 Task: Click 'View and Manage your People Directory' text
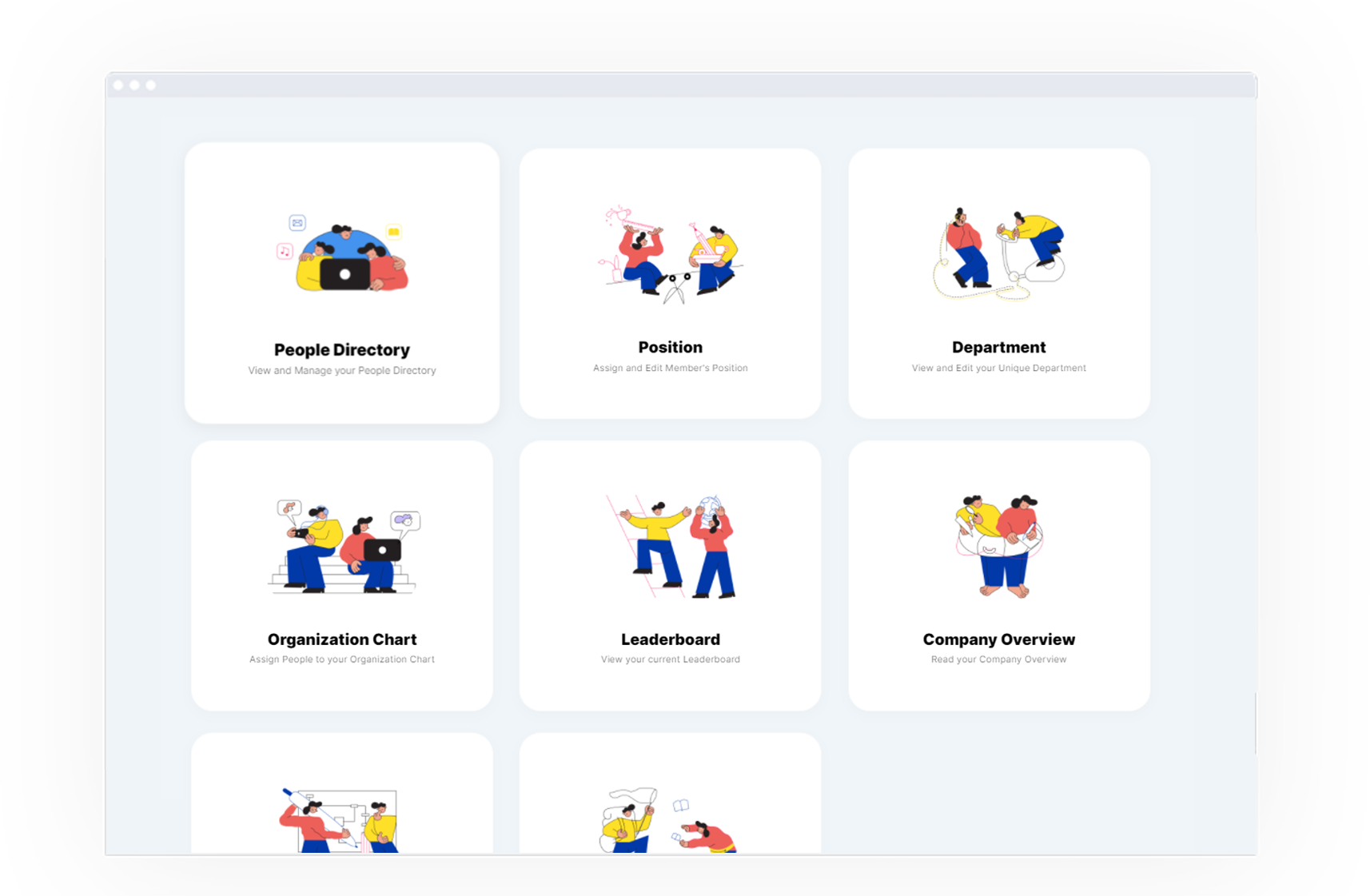click(x=342, y=370)
